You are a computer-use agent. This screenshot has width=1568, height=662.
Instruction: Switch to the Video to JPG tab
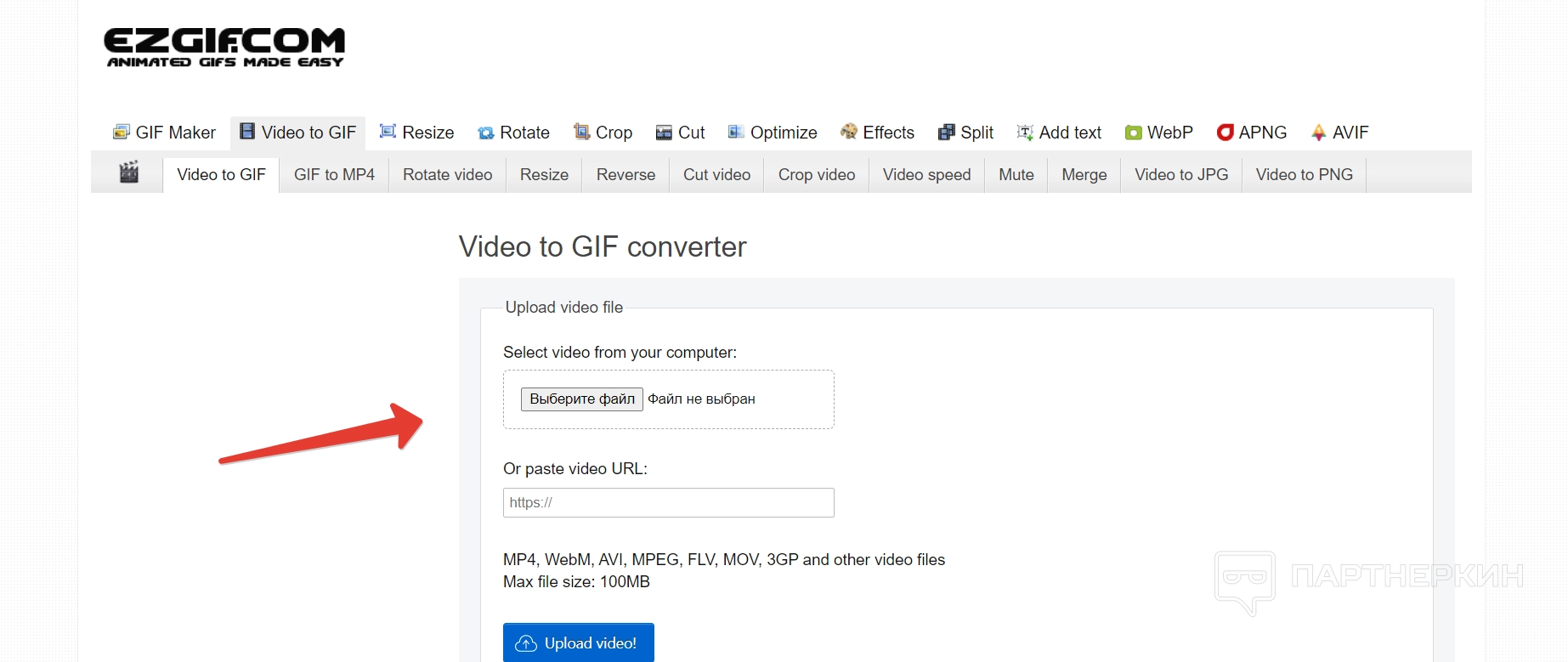[1181, 174]
